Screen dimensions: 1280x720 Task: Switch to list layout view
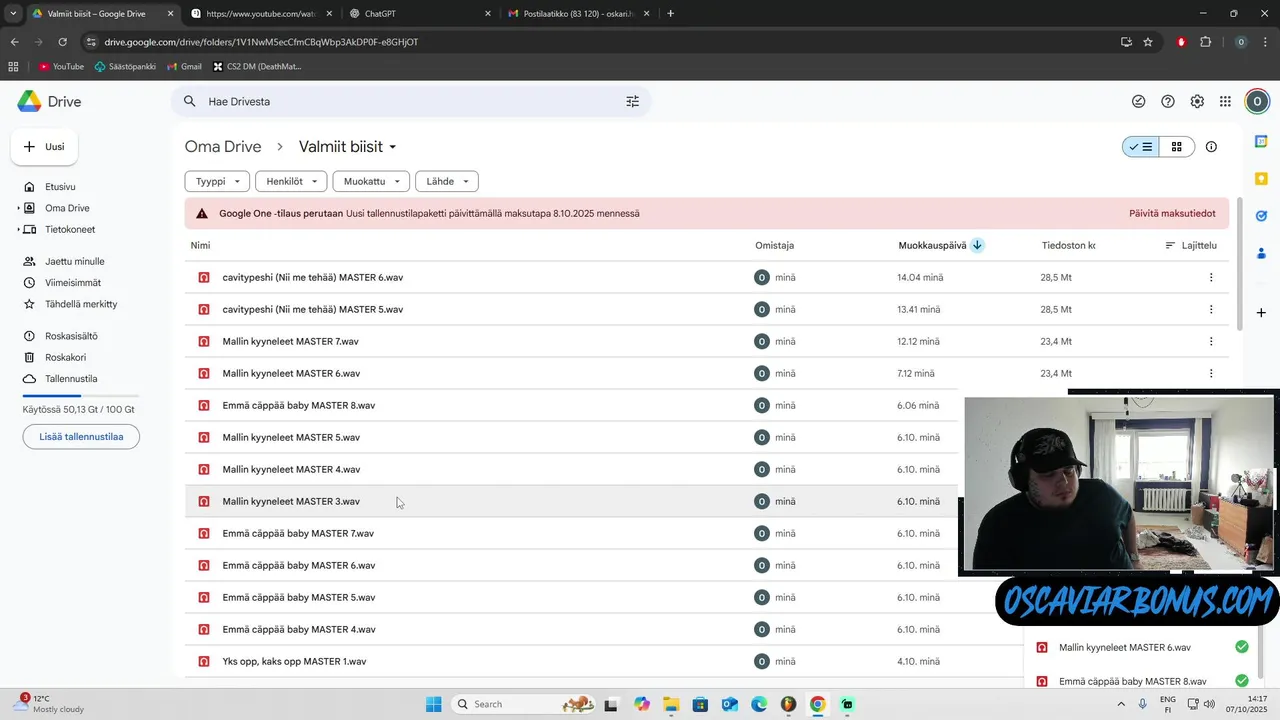tap(1141, 147)
